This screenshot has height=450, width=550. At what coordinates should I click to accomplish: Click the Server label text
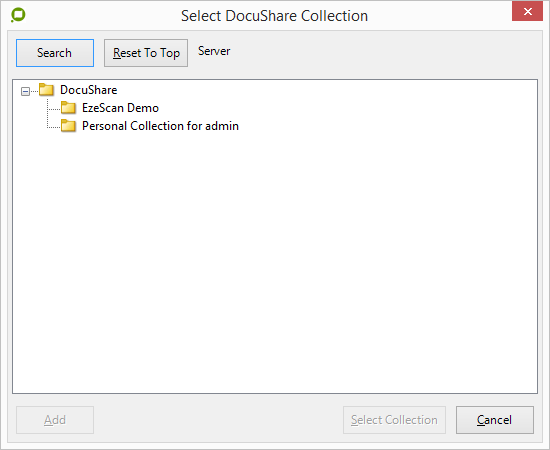click(214, 51)
